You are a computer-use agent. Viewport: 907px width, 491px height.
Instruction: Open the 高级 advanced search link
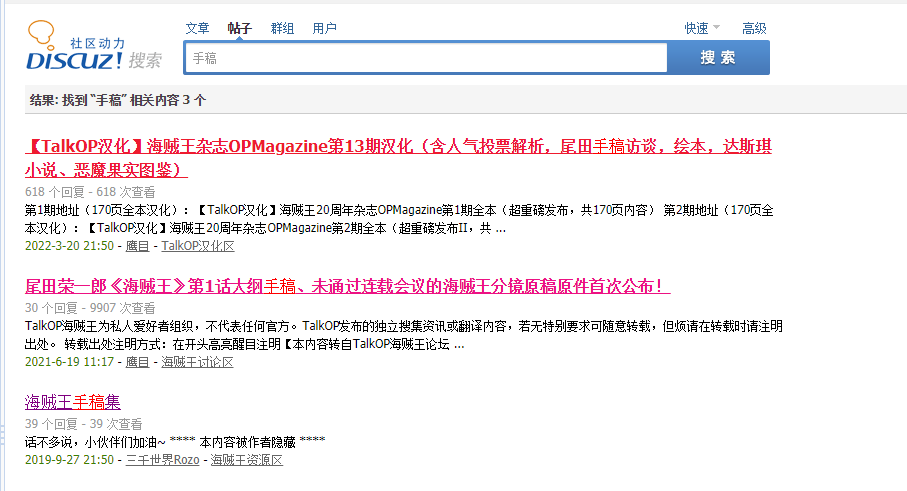[754, 28]
